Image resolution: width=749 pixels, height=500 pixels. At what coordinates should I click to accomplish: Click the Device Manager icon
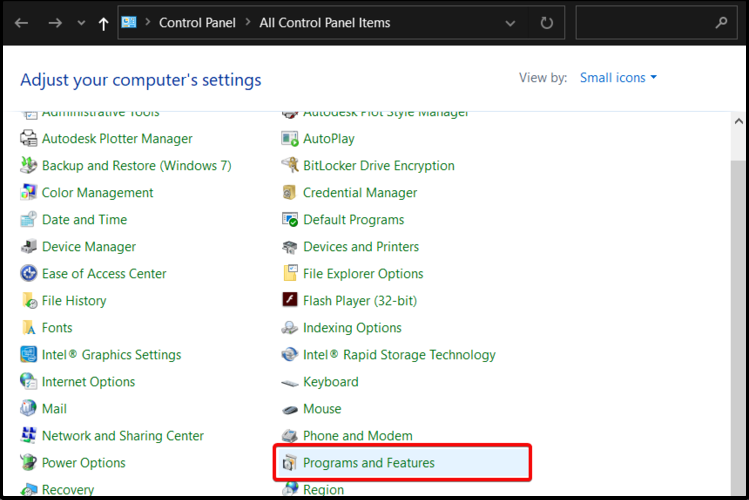pyautogui.click(x=29, y=247)
